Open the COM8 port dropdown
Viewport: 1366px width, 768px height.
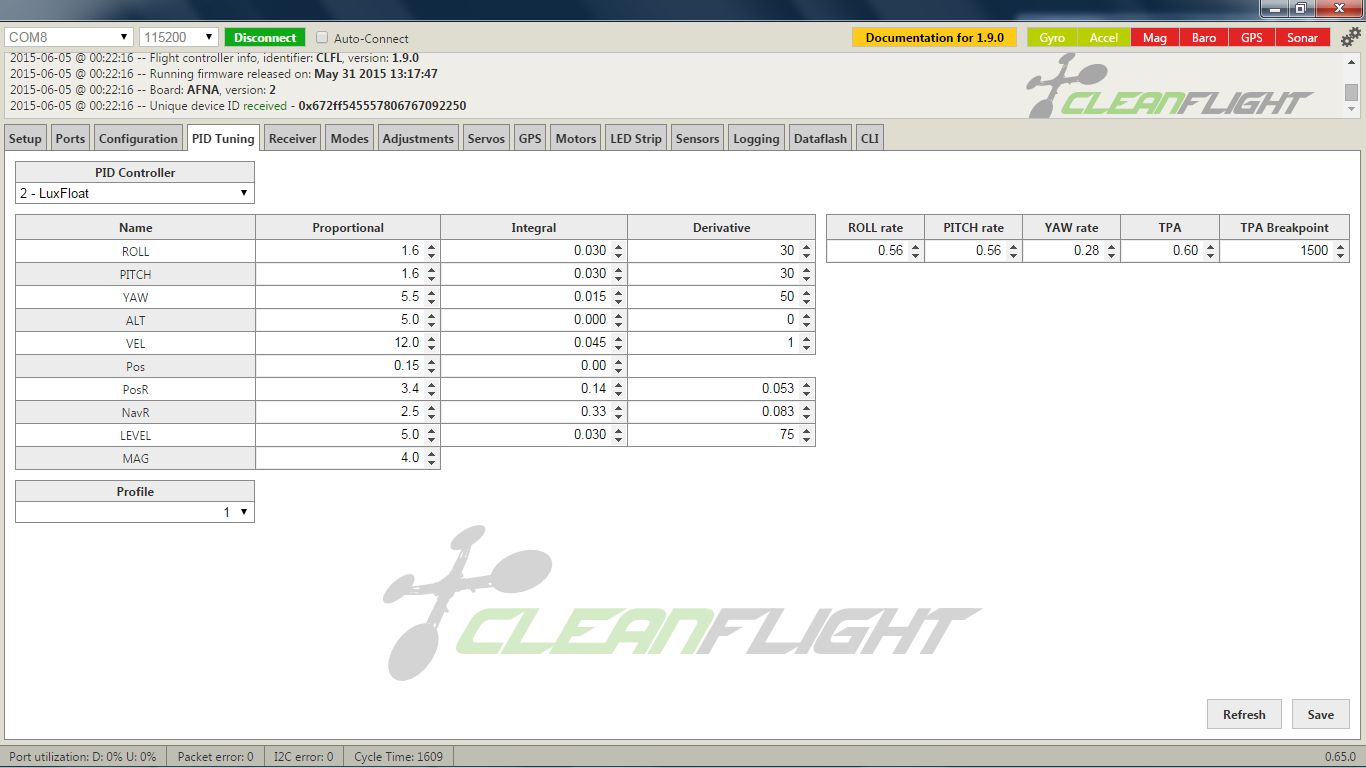(69, 37)
